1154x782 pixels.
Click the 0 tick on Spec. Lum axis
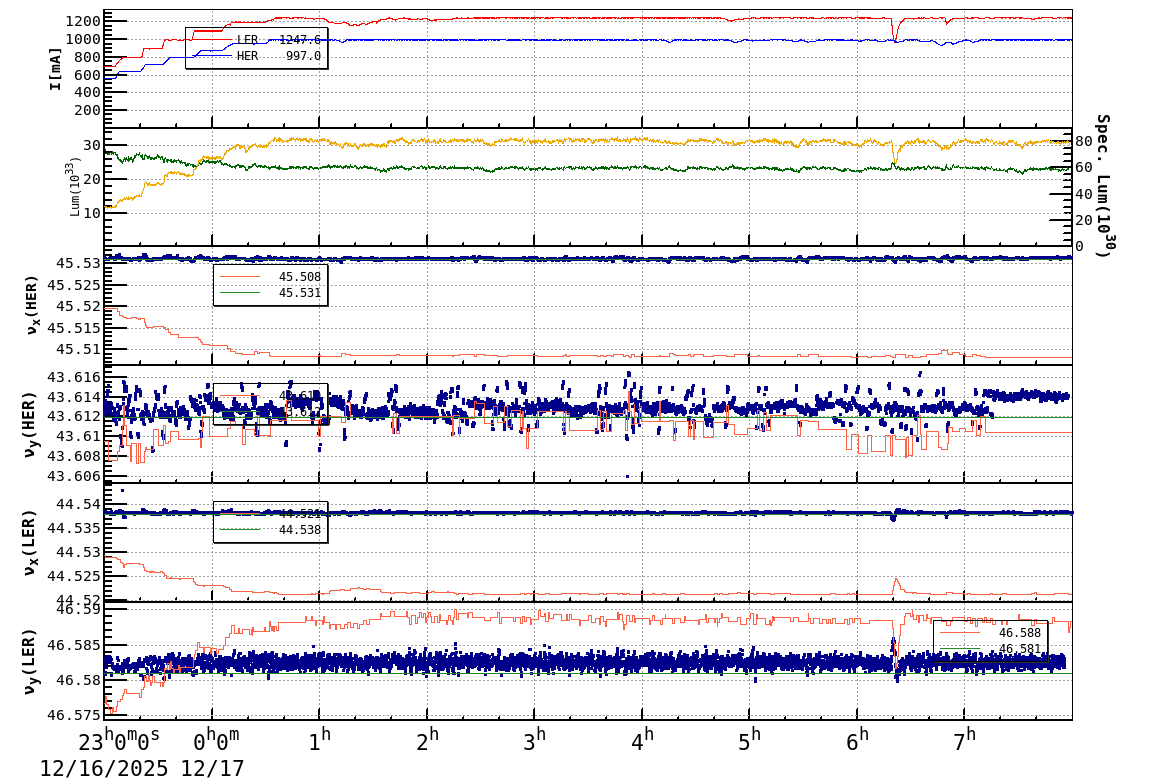(x=1080, y=246)
